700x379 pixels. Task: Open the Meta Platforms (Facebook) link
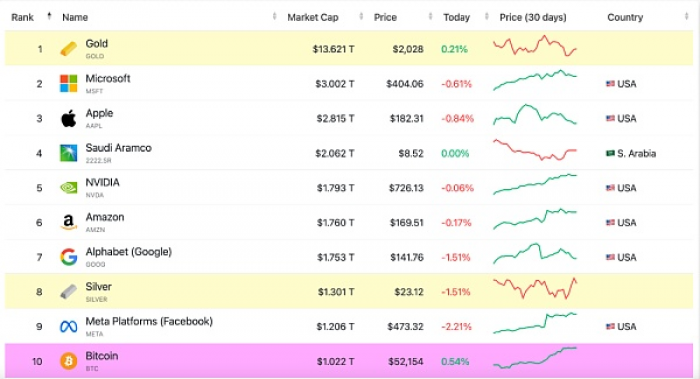coord(149,321)
